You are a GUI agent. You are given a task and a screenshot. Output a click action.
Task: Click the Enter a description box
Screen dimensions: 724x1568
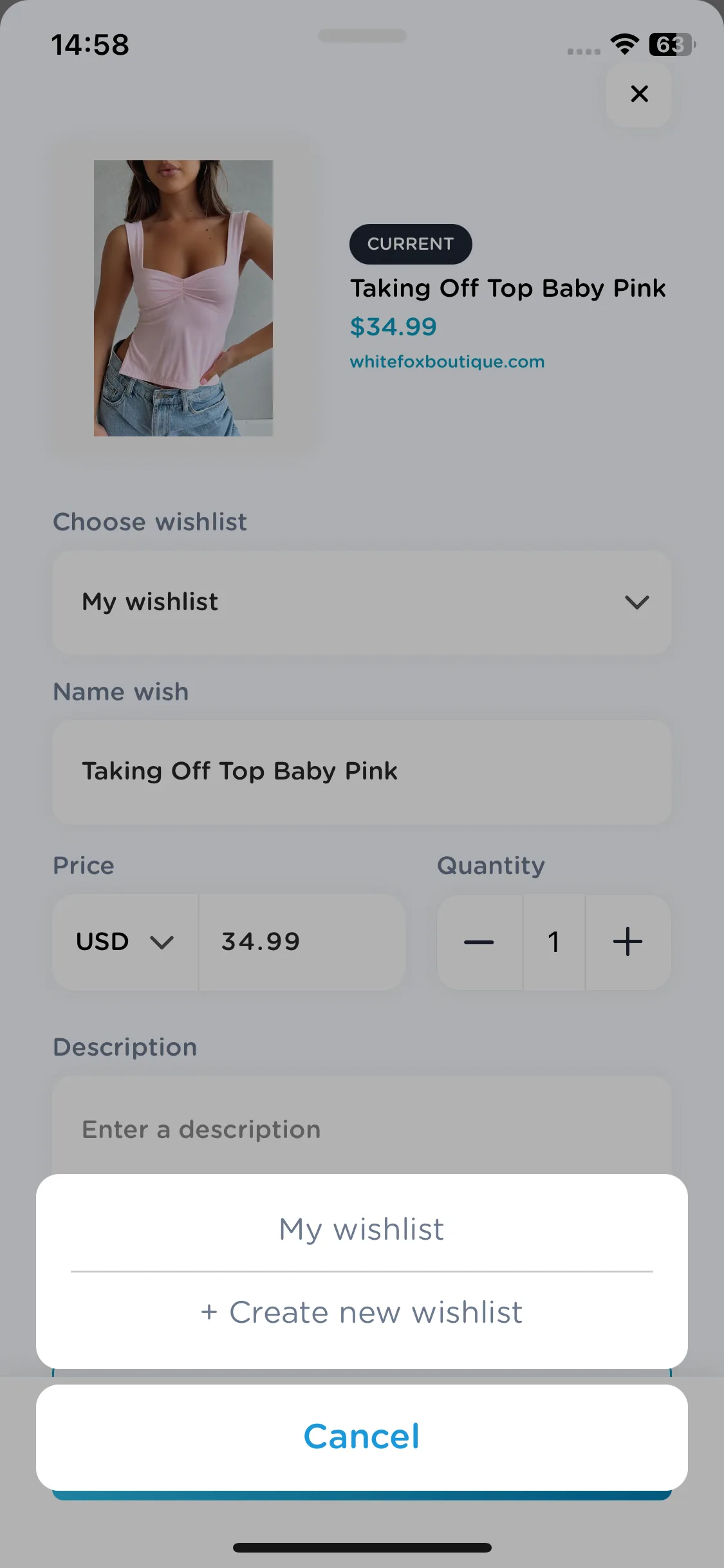362,1126
